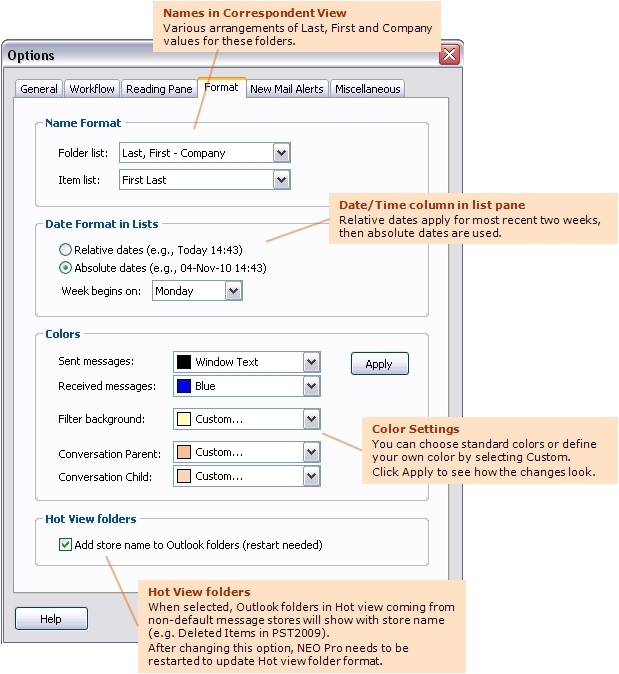Expand the Folder list name format dropdown
The height and width of the screenshot is (674, 619).
coord(282,153)
